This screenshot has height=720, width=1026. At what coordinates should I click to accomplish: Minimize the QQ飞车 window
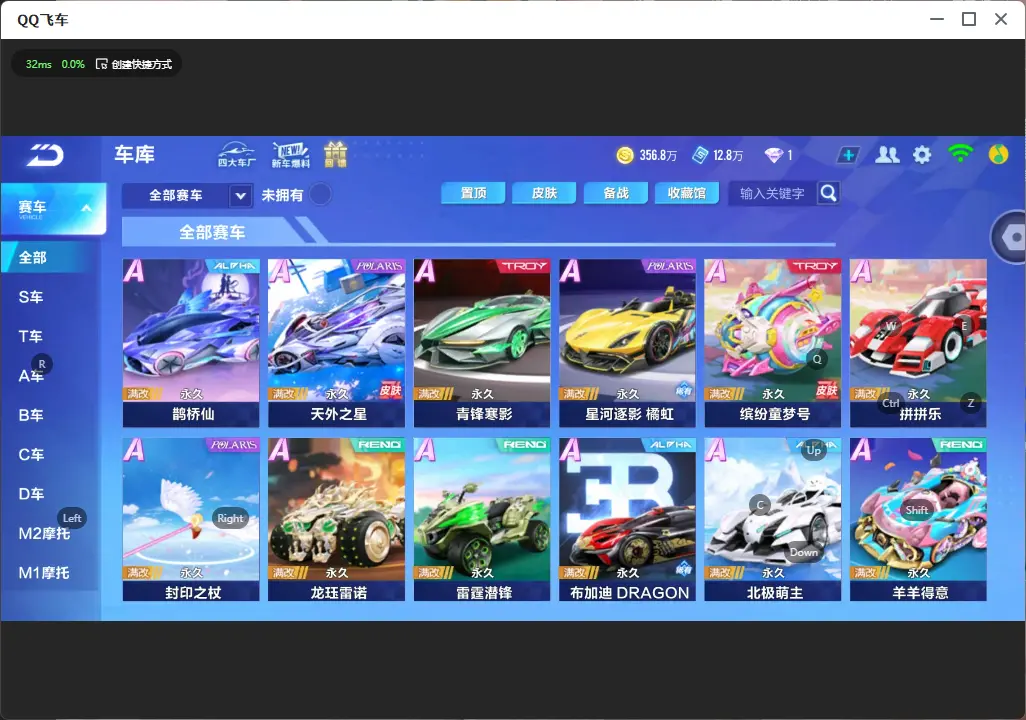point(937,19)
